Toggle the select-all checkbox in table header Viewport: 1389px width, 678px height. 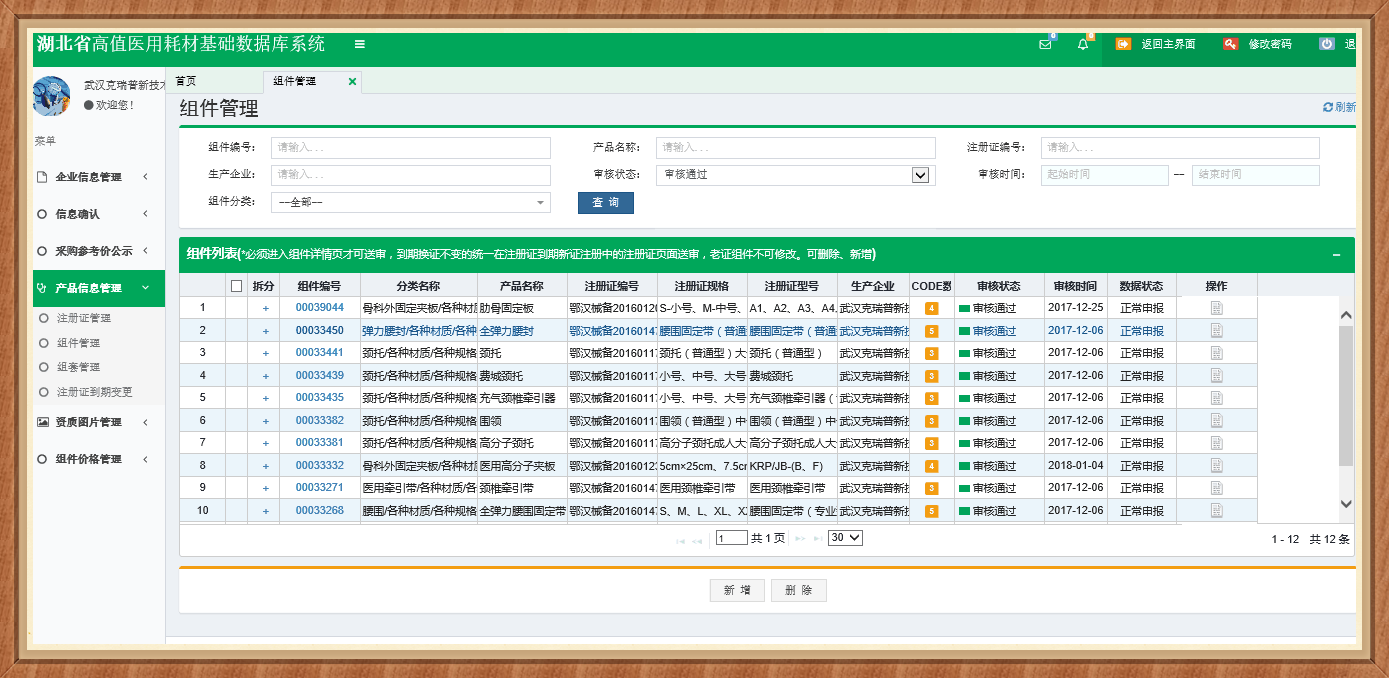[x=236, y=286]
